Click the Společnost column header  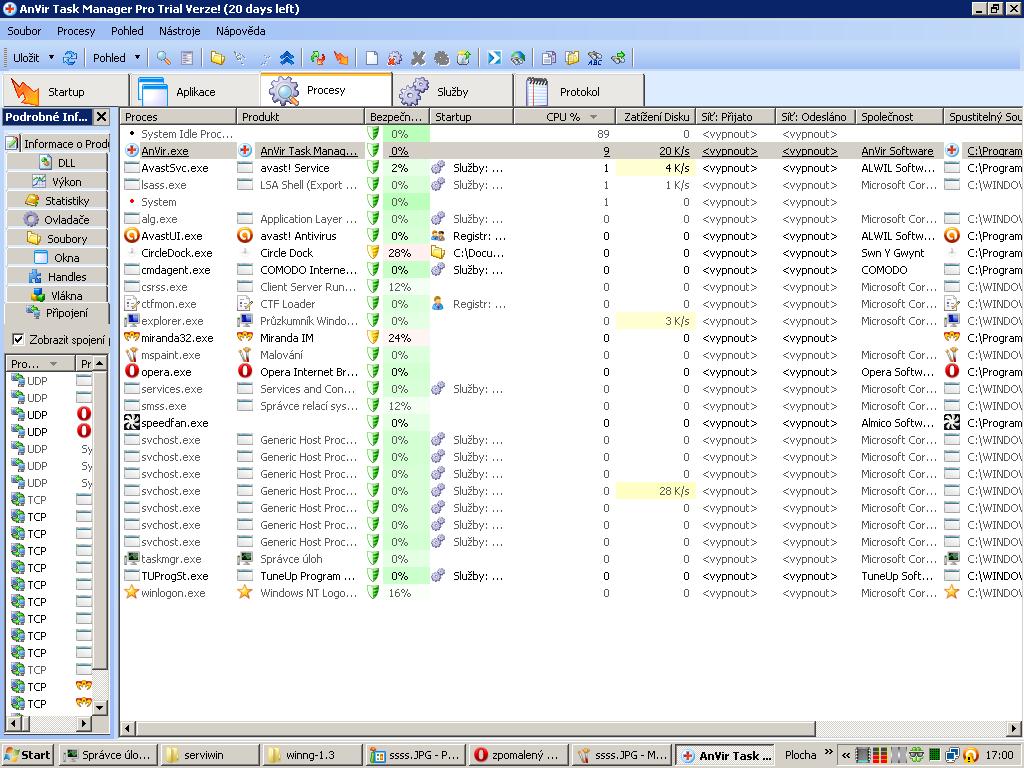(899, 117)
